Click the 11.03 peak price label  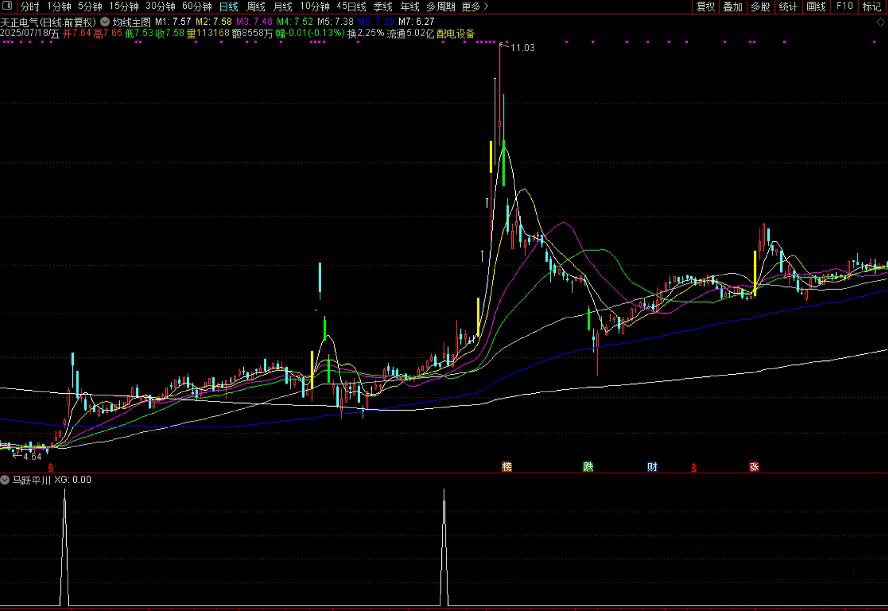(523, 48)
